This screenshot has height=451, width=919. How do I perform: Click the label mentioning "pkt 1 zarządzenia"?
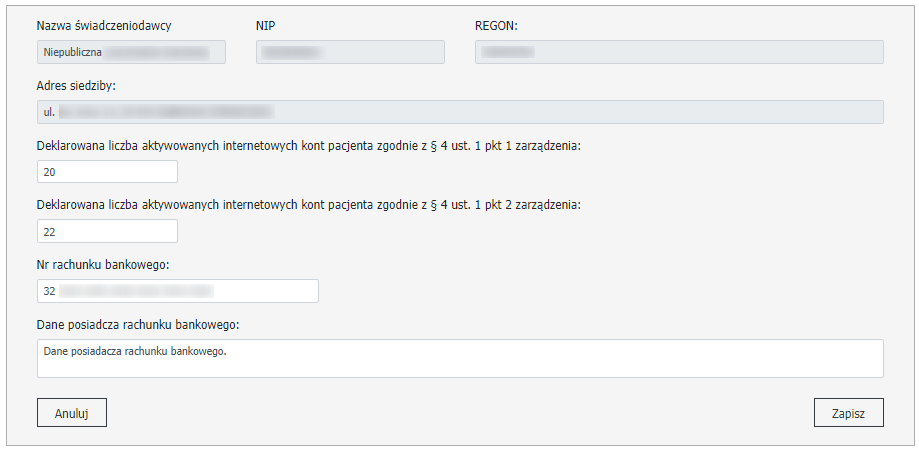(308, 145)
